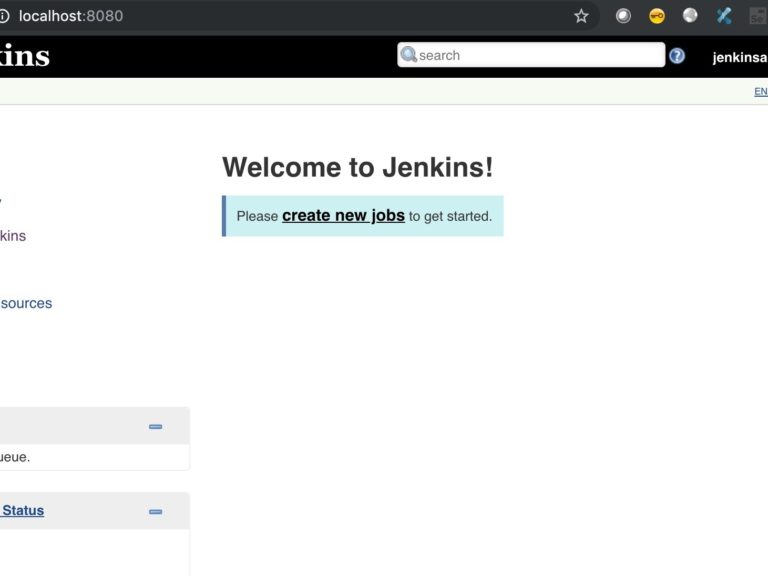Open the create new jobs link
768x576 pixels.
pos(343,215)
